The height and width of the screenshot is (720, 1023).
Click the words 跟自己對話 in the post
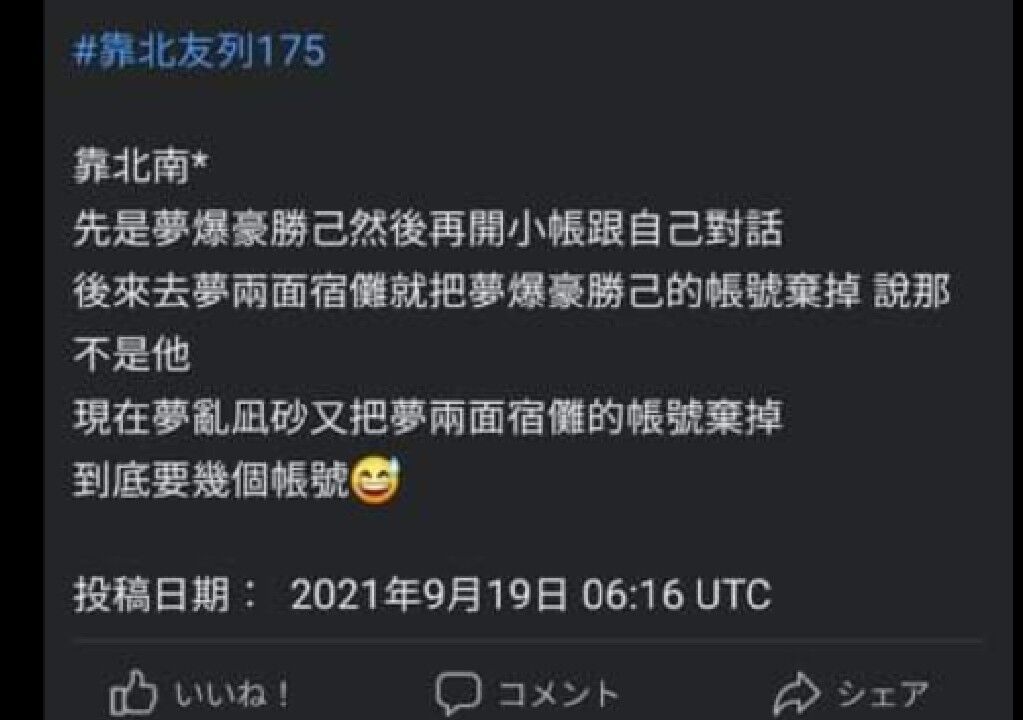point(684,228)
